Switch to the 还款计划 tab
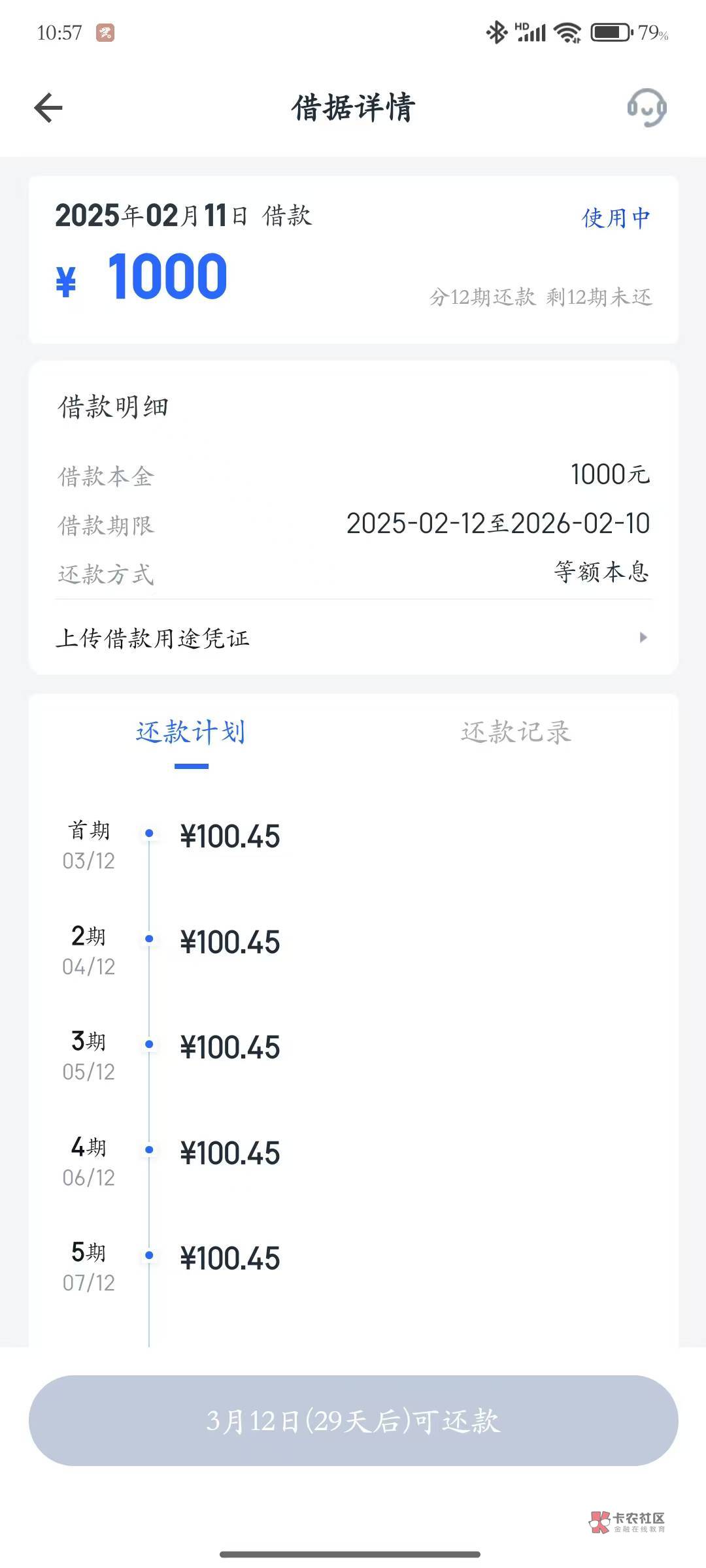Image resolution: width=706 pixels, height=1568 pixels. (191, 733)
